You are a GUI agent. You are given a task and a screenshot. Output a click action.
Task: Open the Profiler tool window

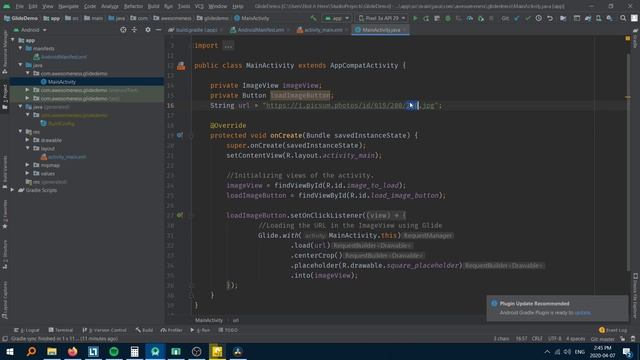pyautogui.click(x=171, y=330)
